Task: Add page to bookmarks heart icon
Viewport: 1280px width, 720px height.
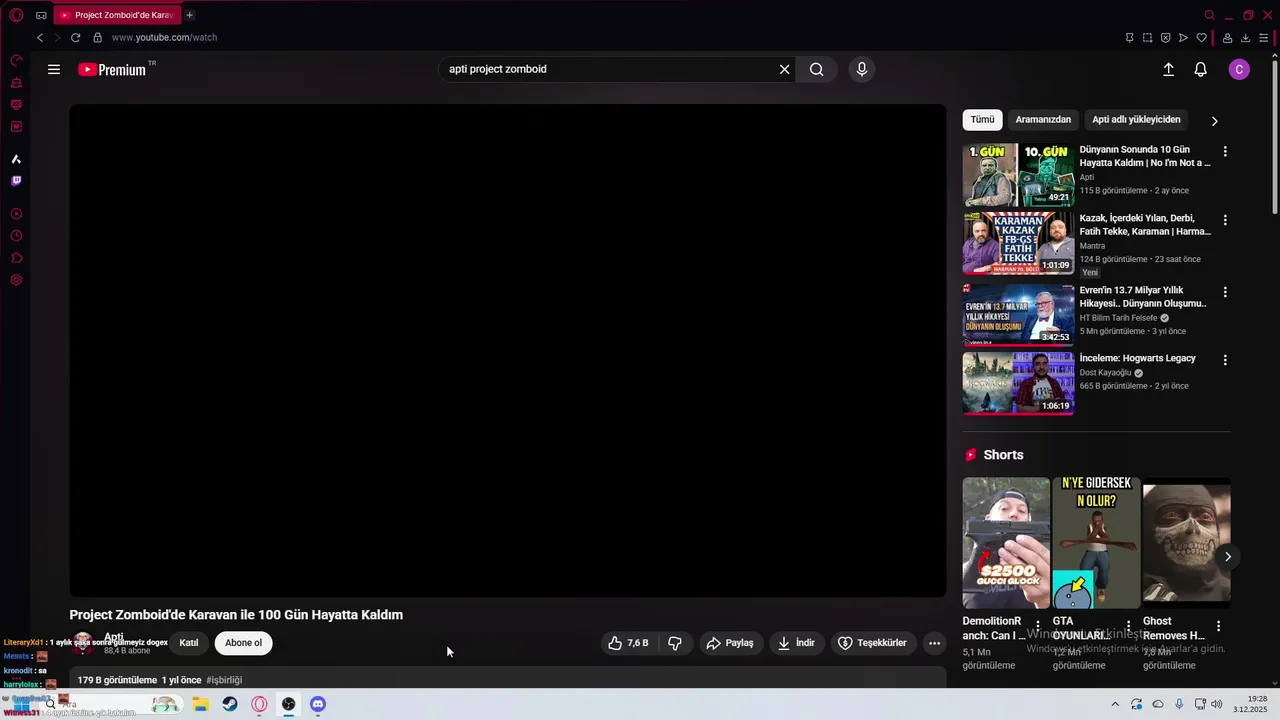Action: click(1201, 37)
